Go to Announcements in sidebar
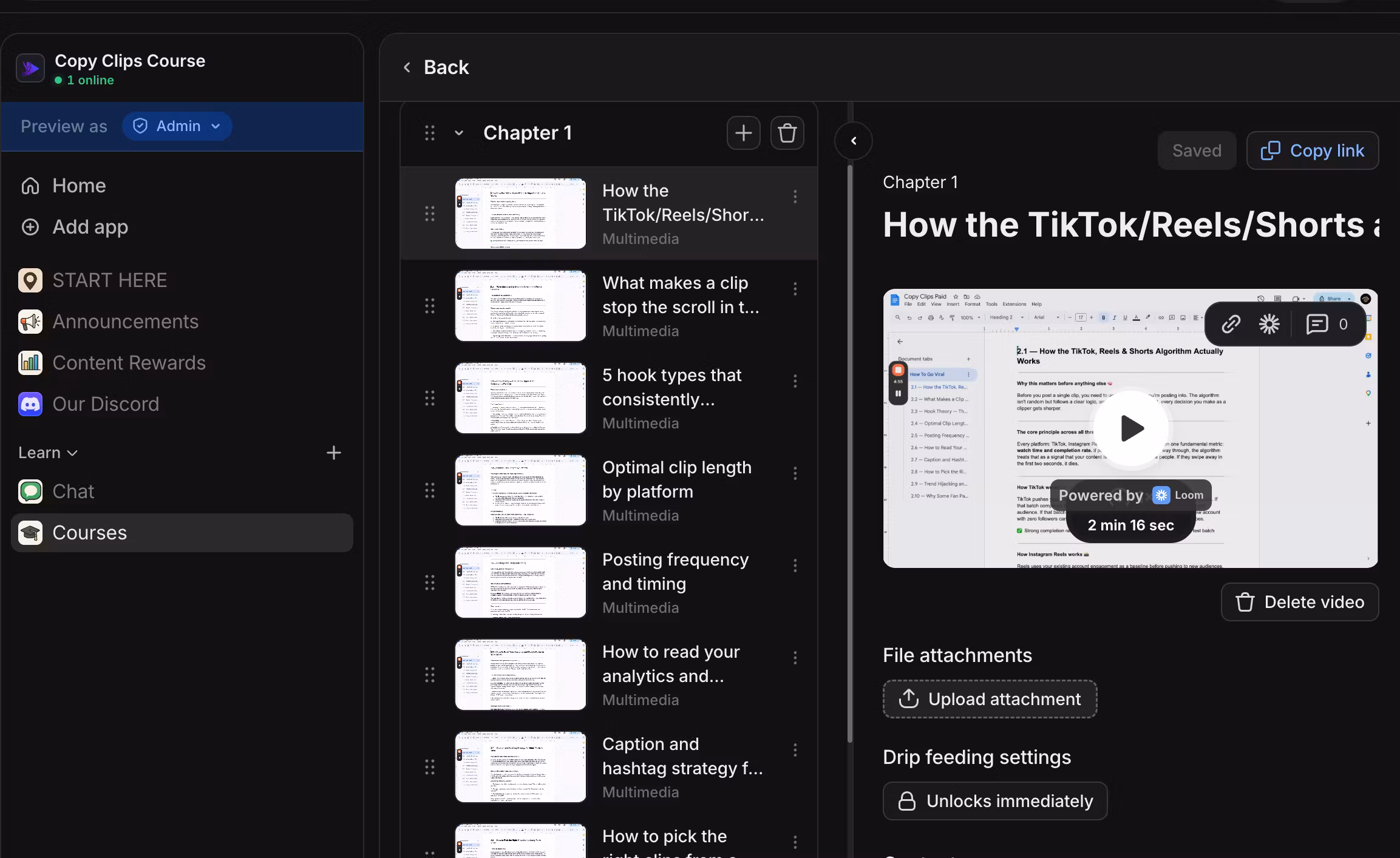Image resolution: width=1400 pixels, height=858 pixels. (x=125, y=322)
